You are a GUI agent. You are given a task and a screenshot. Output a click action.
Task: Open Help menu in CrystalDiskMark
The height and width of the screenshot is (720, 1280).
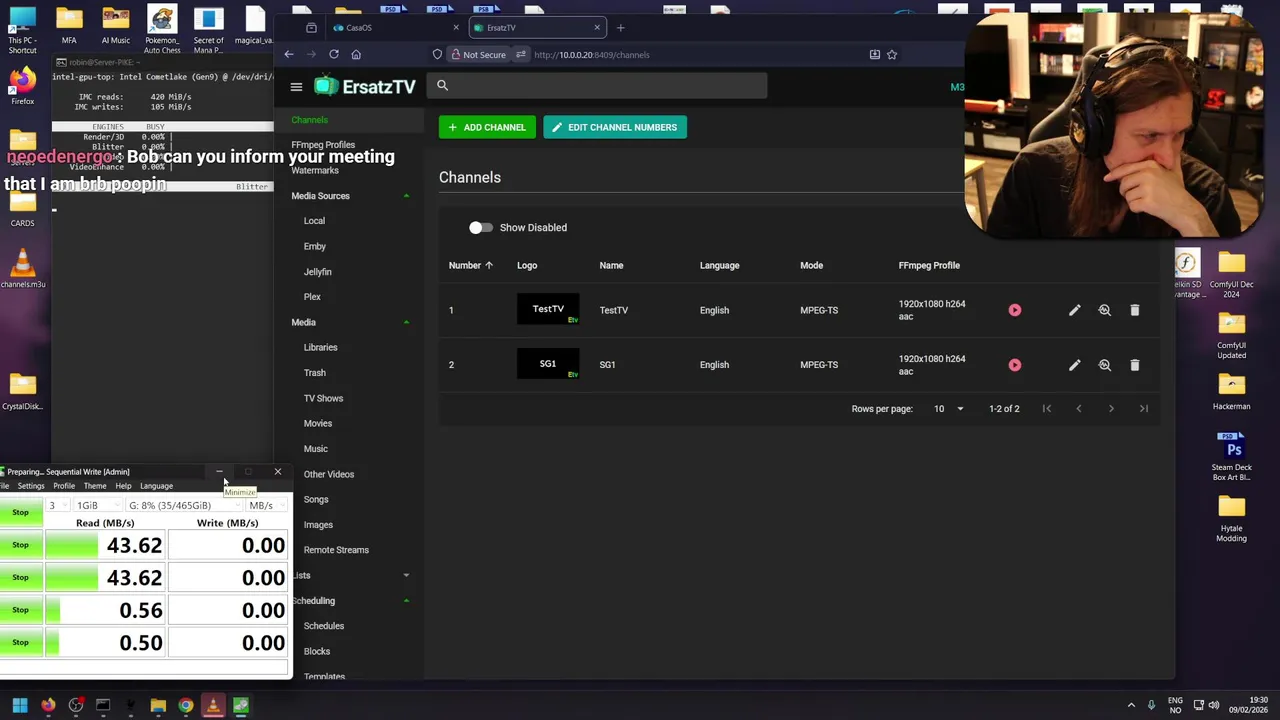pos(123,486)
